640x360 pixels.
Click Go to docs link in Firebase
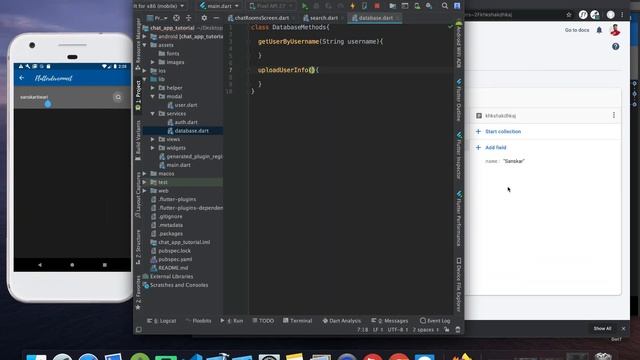click(577, 30)
